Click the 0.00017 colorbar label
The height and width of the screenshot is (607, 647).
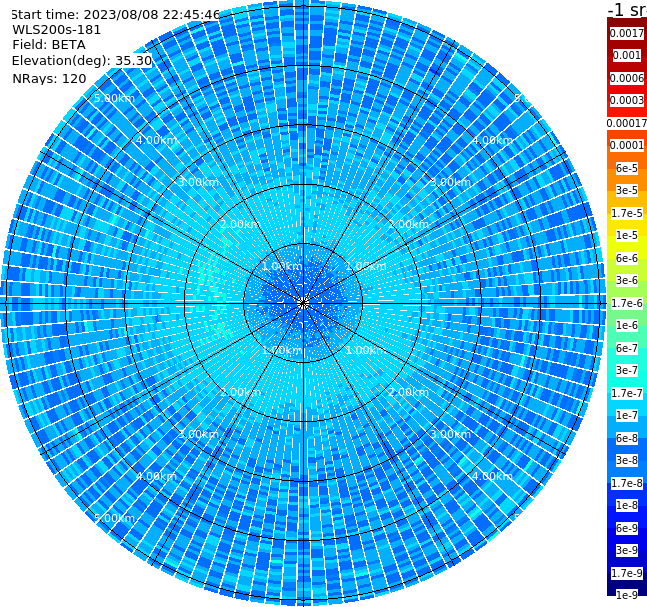(x=627, y=123)
